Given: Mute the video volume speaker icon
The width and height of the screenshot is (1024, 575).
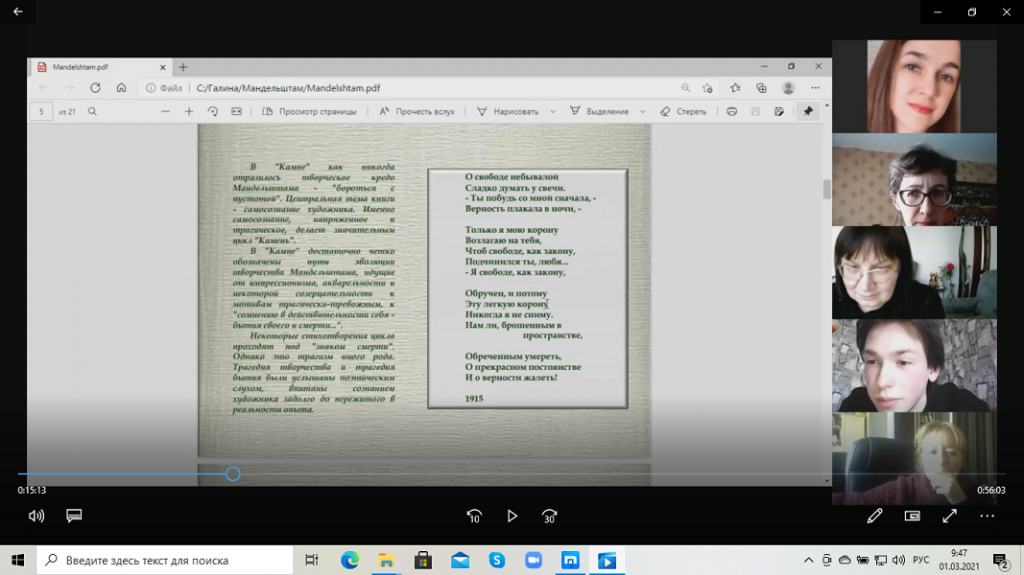Looking at the screenshot, I should click(36, 516).
